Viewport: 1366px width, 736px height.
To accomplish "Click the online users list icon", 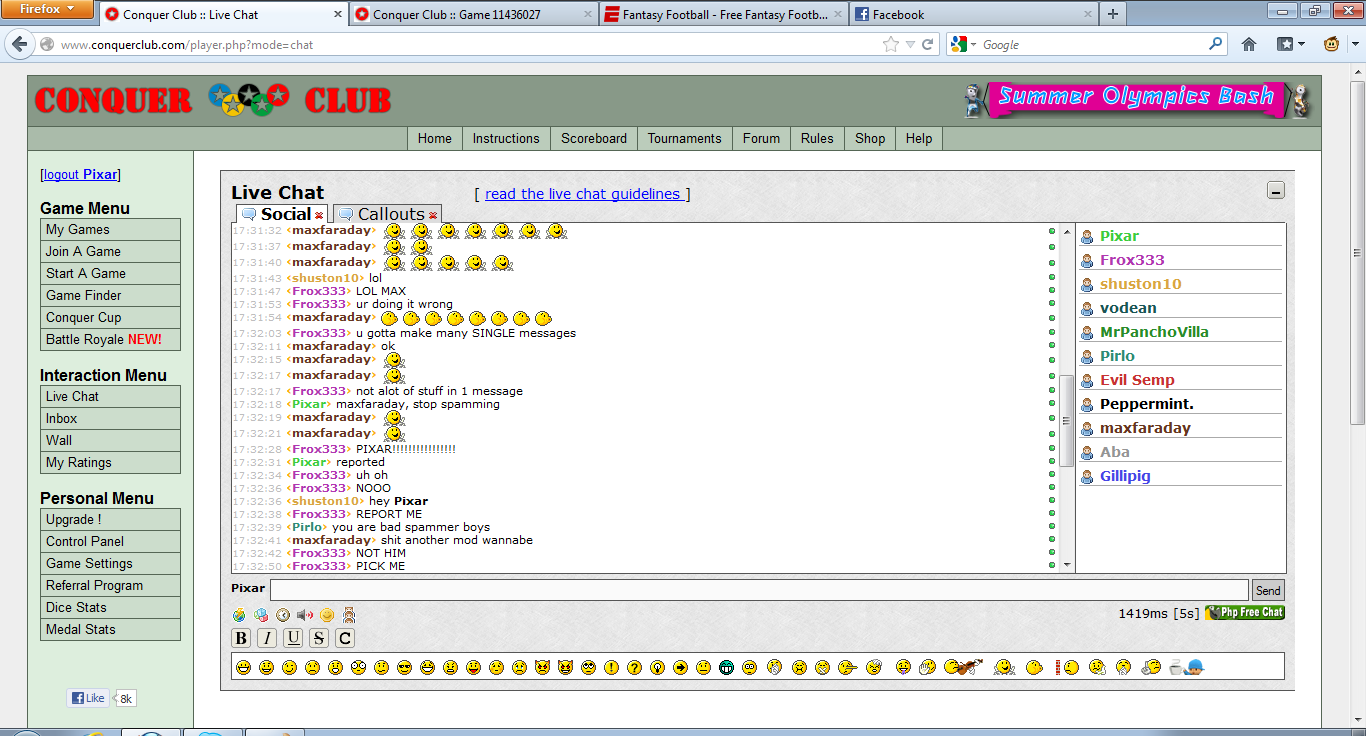I will (x=349, y=615).
